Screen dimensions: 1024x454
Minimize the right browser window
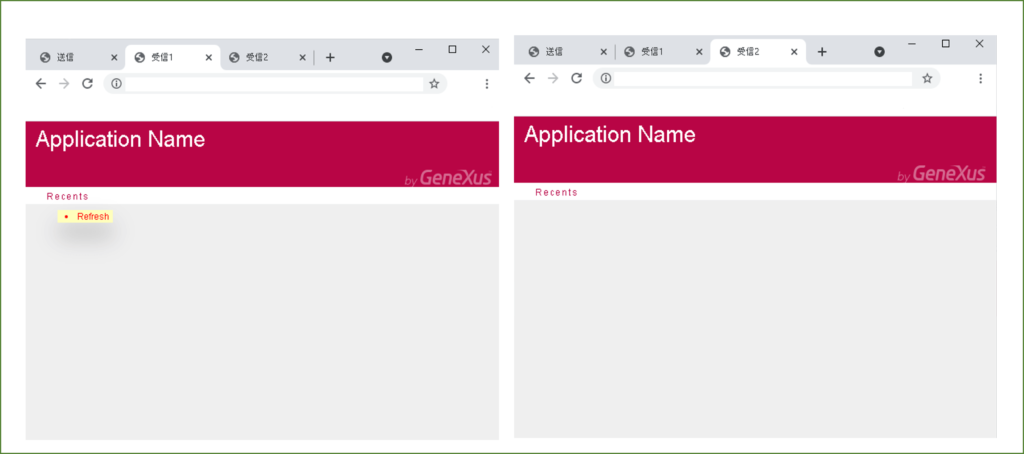tap(912, 44)
